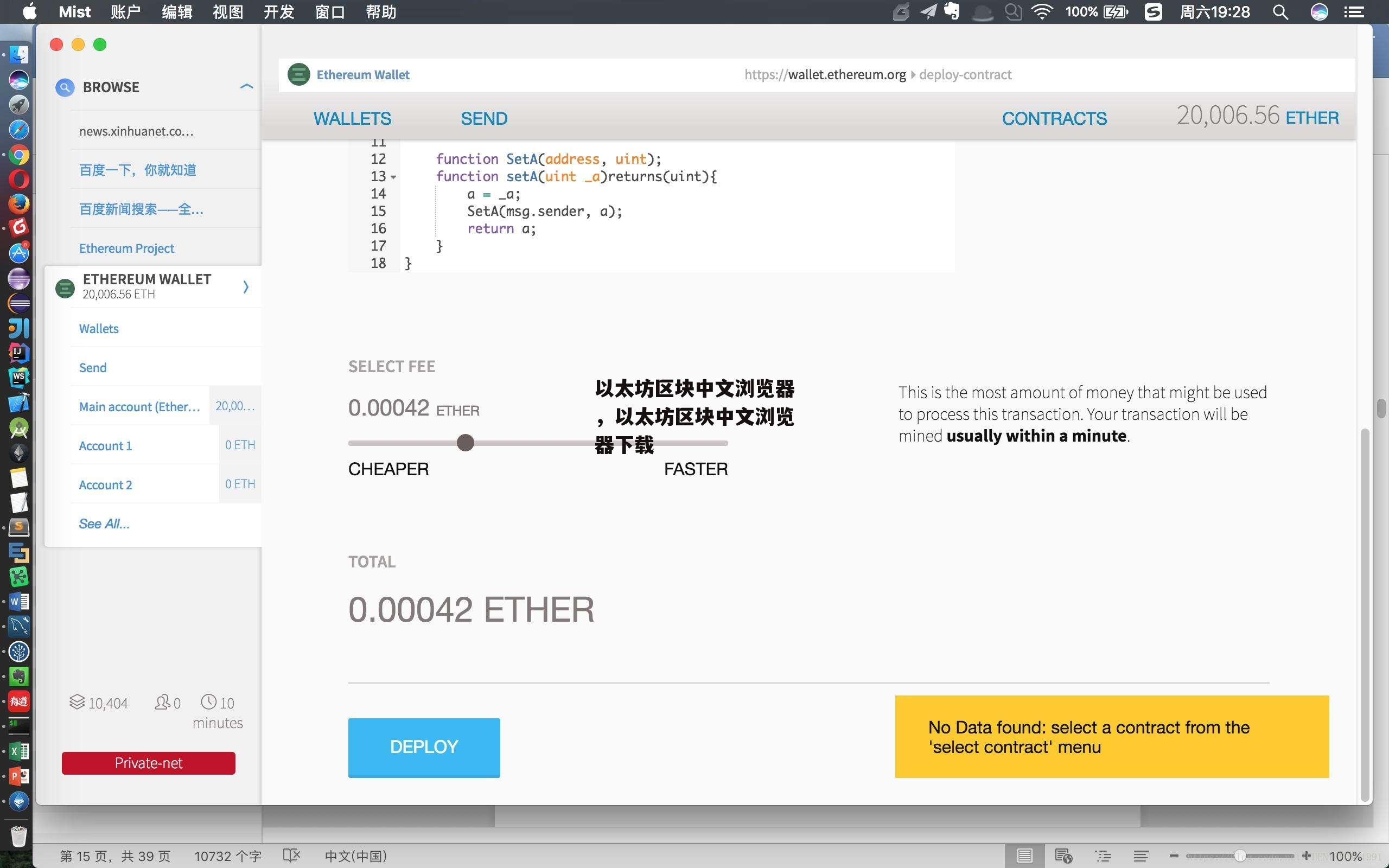Open the 开发 menu
Screen dimensions: 1389x868
tap(279, 11)
